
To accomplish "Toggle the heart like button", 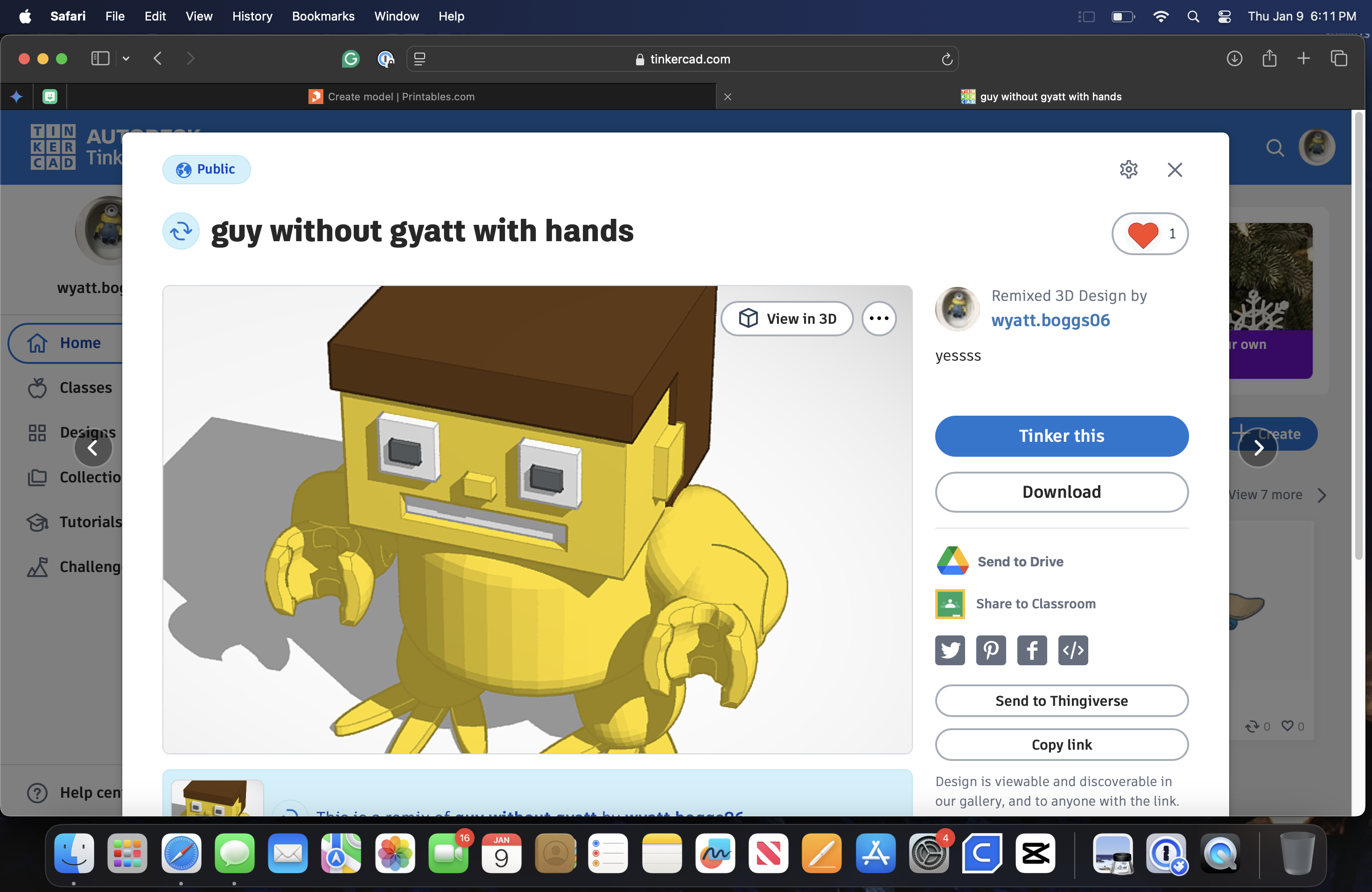I will pyautogui.click(x=1149, y=233).
